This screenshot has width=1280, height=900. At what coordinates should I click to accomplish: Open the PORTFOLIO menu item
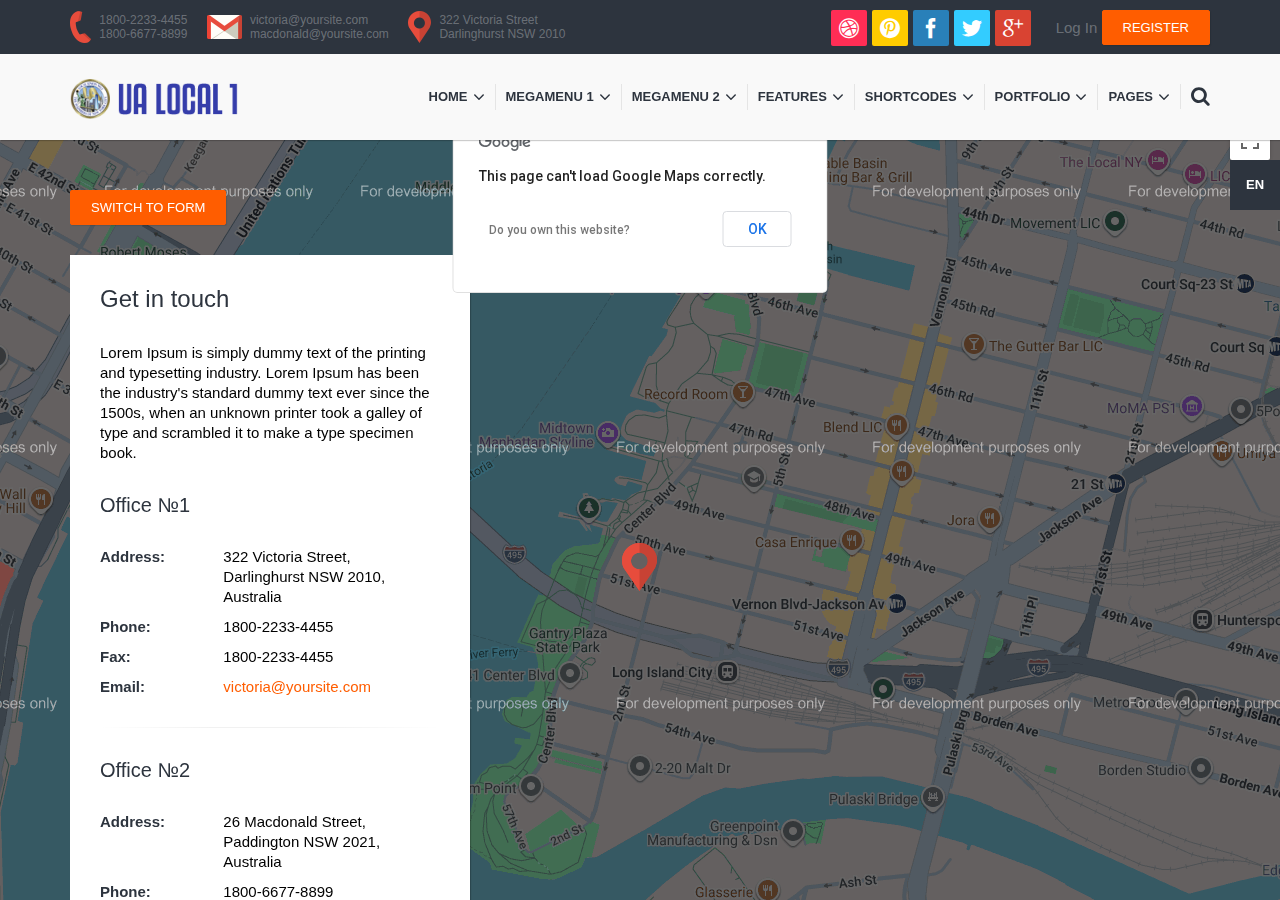tap(1032, 97)
